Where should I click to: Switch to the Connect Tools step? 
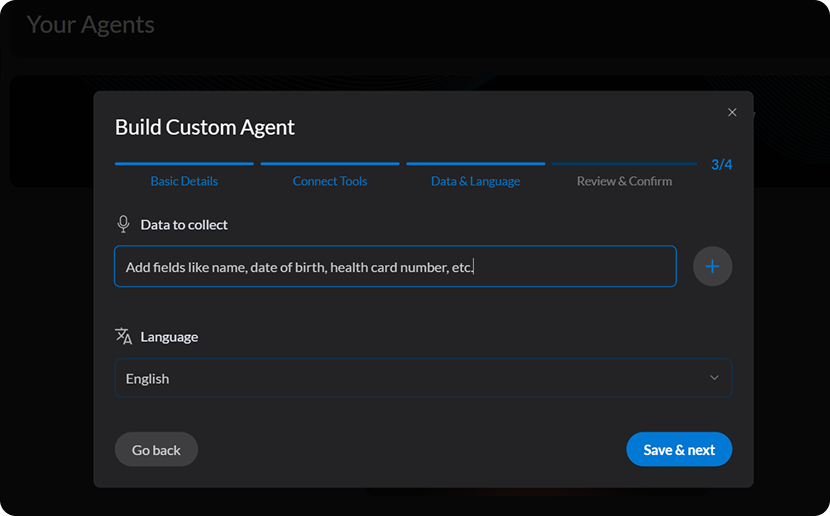coord(330,181)
